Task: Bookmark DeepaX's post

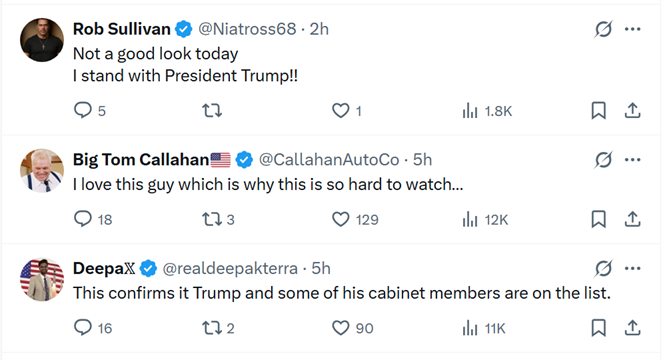Action: click(x=599, y=328)
